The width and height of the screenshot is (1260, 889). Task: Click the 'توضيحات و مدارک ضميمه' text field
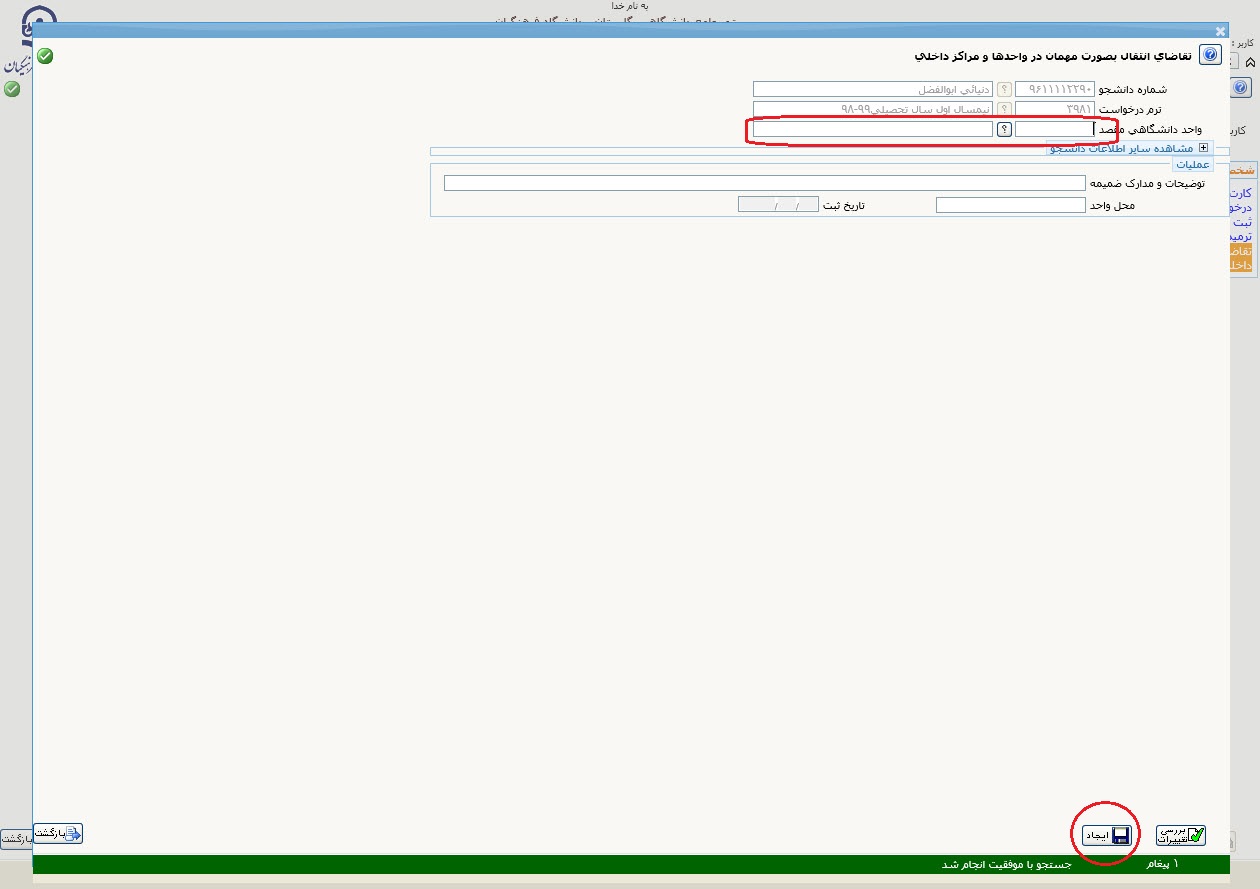pos(764,183)
